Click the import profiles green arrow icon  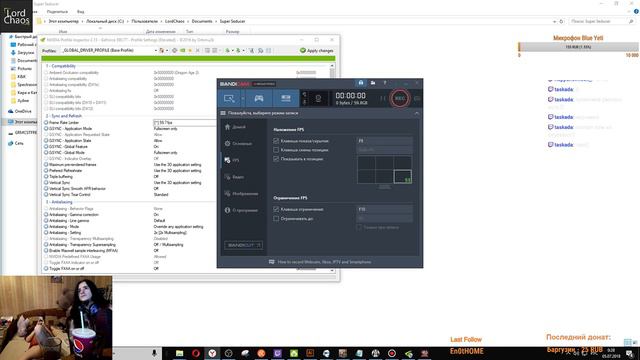click(x=239, y=50)
